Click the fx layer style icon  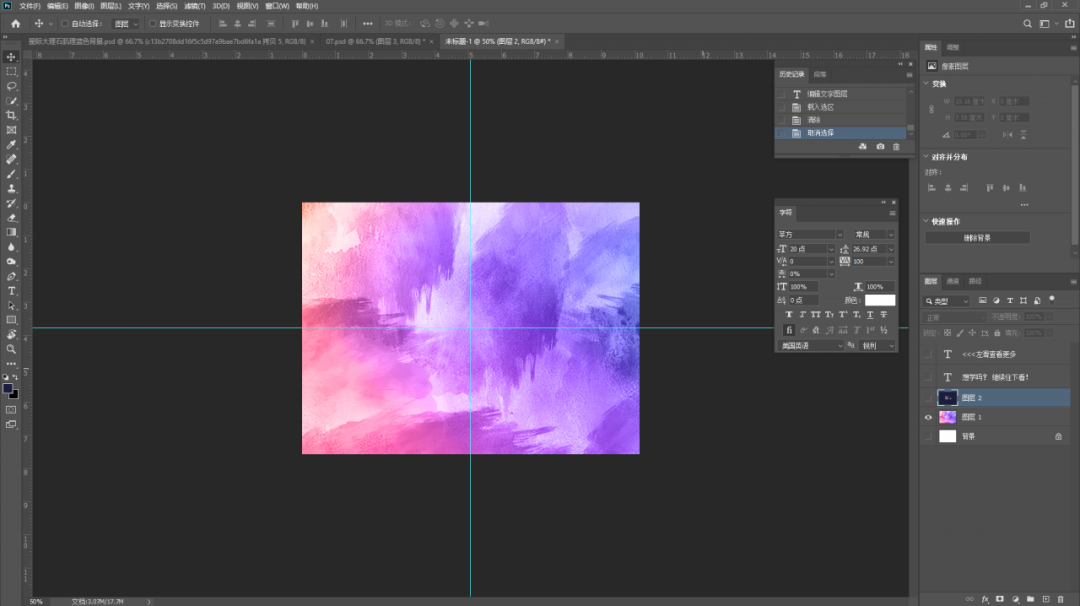coord(985,599)
